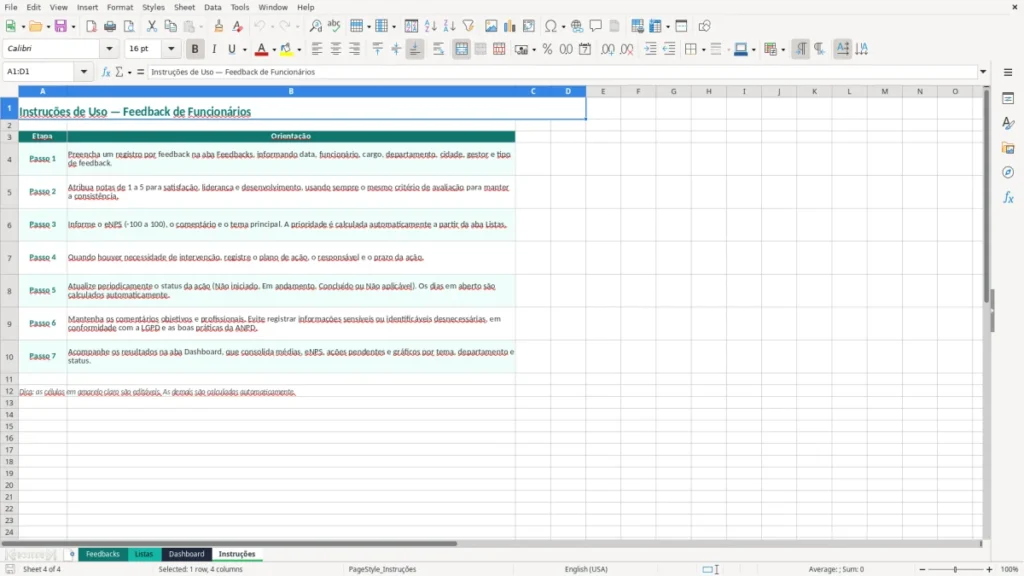This screenshot has height=576, width=1024.
Task: Click the Export as PDF icon
Action: coord(91,26)
